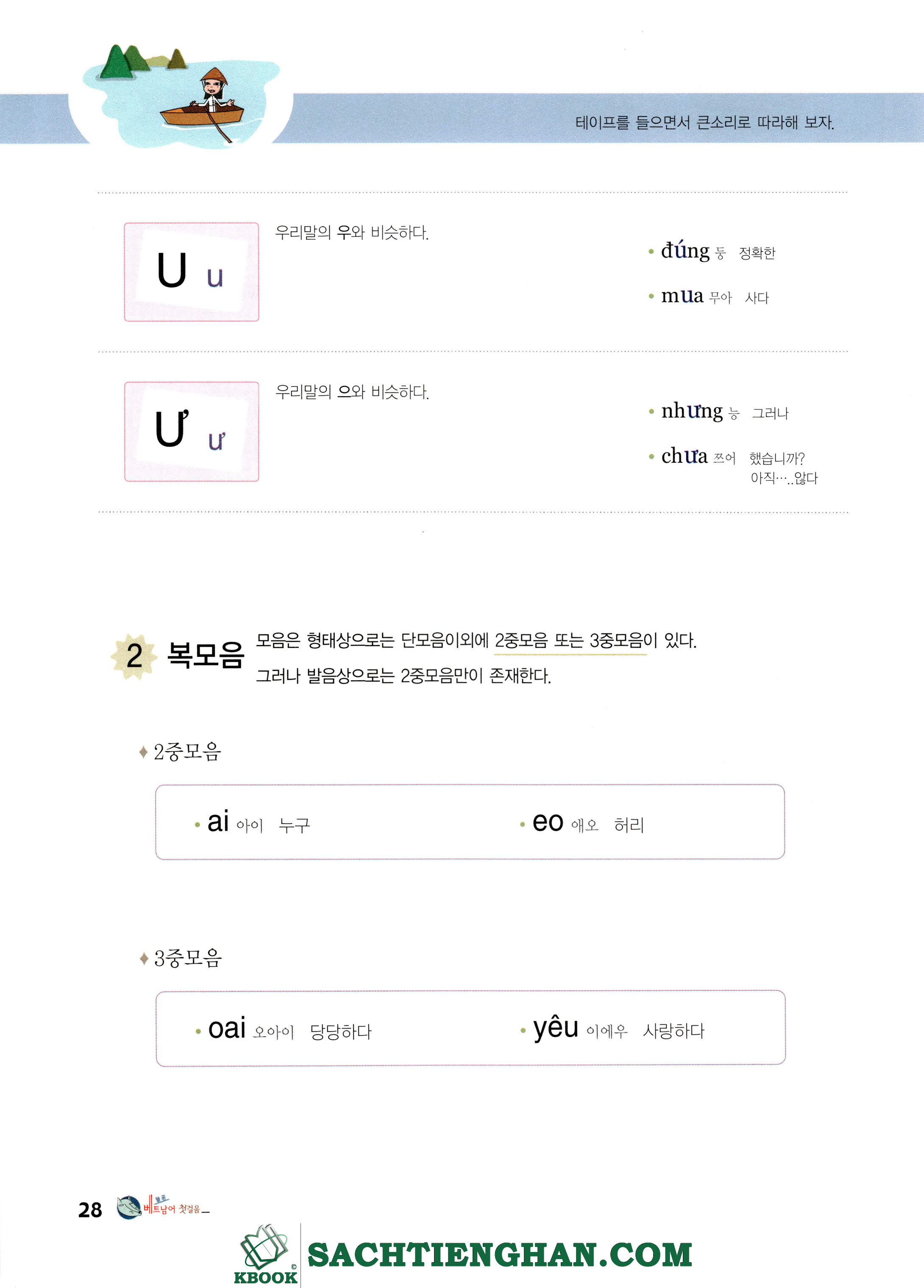The width and height of the screenshot is (924, 1288).
Task: Click the 복모음 section title
Action: (x=206, y=655)
